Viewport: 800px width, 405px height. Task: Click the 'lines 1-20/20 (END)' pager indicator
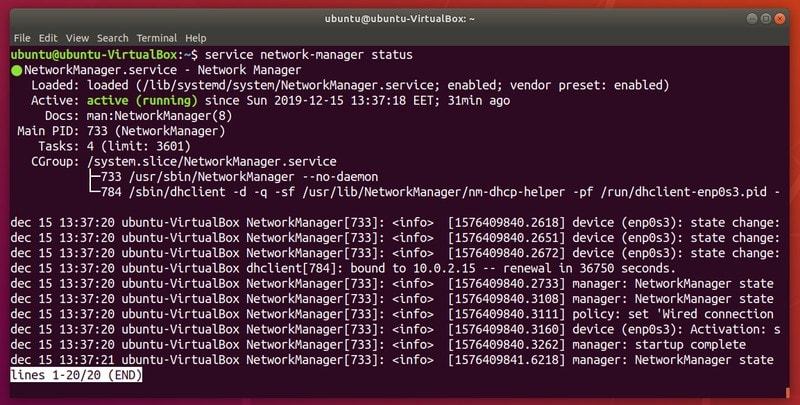(x=76, y=375)
